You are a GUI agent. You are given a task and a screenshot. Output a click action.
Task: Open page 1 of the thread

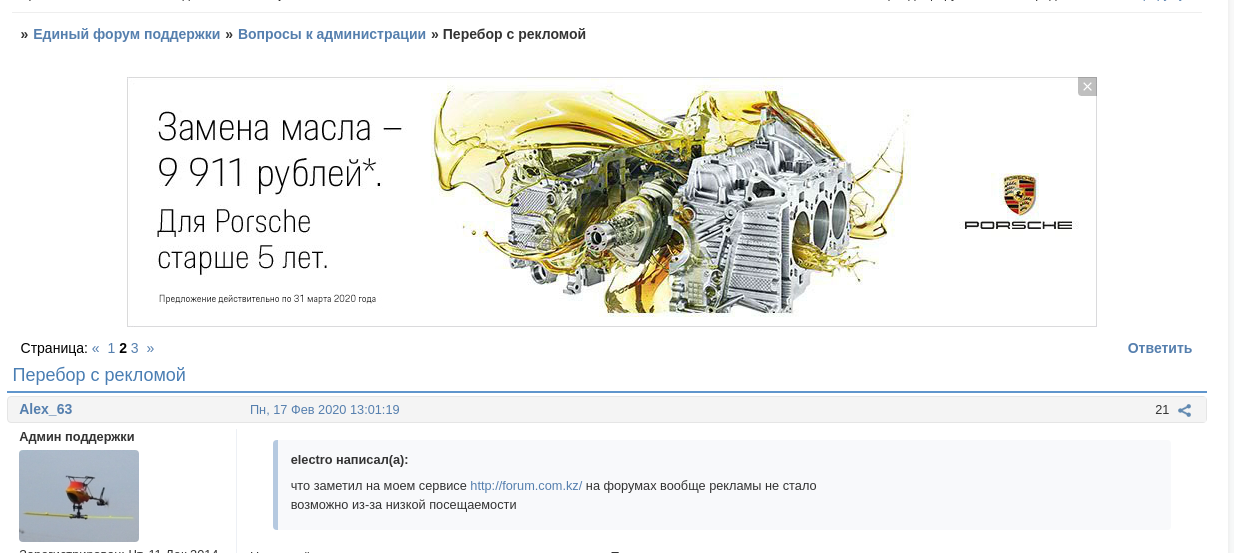[111, 348]
